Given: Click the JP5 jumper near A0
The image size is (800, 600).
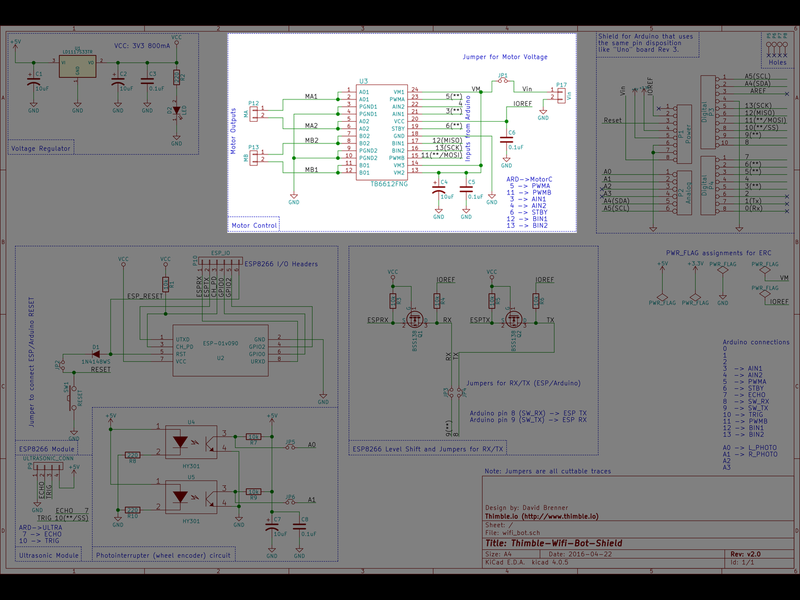Looking at the screenshot, I should (x=290, y=445).
